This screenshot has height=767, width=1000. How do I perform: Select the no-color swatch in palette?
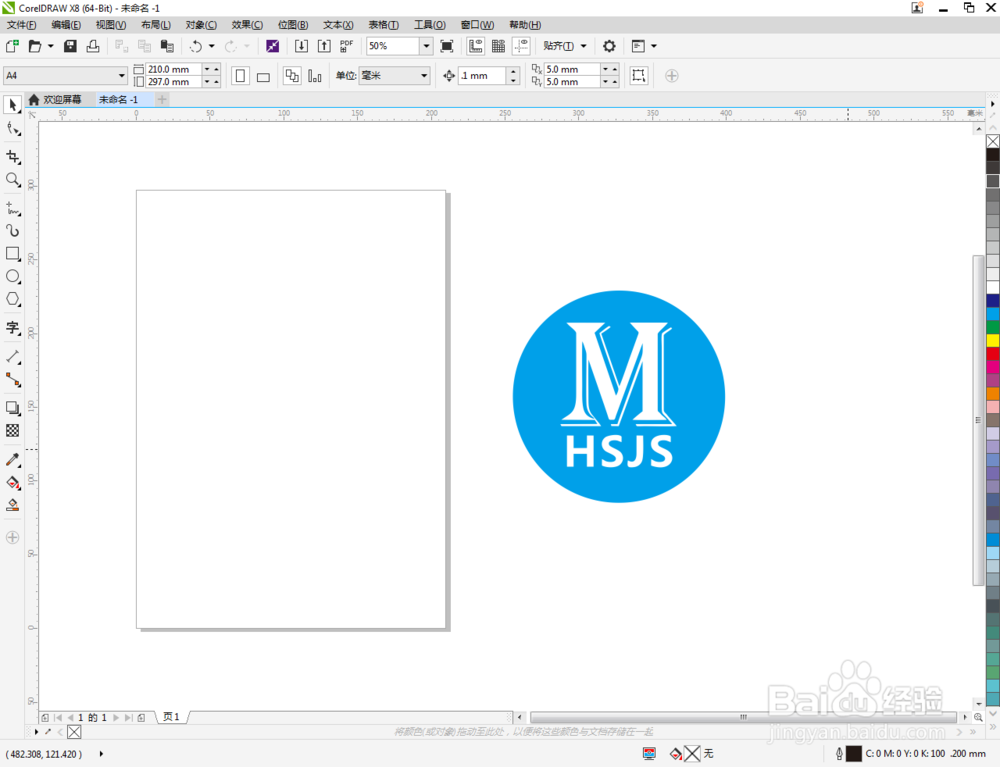click(992, 141)
